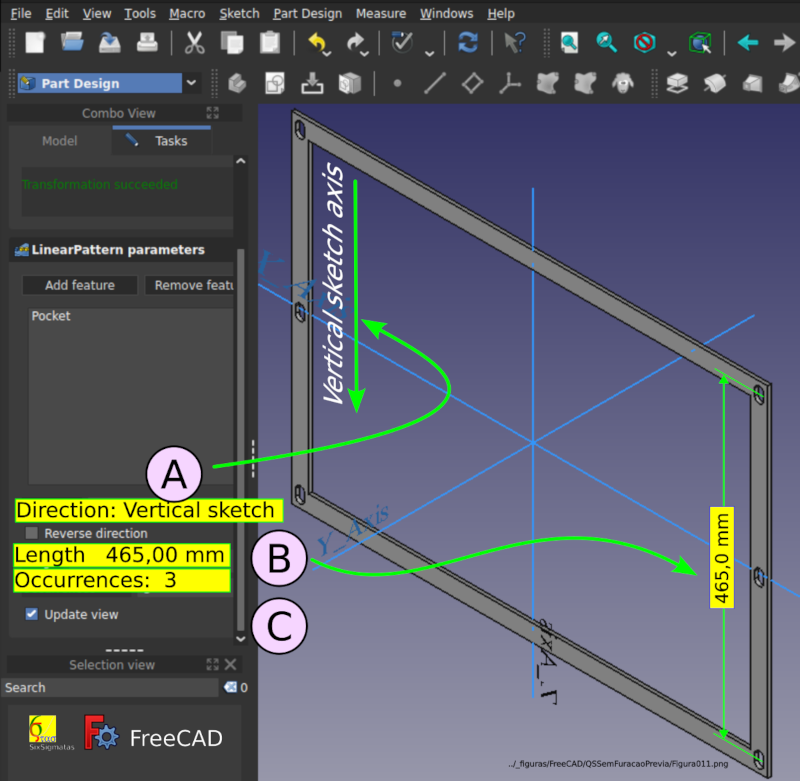
Task: Enable Reverse direction checkbox
Action: coord(32,533)
